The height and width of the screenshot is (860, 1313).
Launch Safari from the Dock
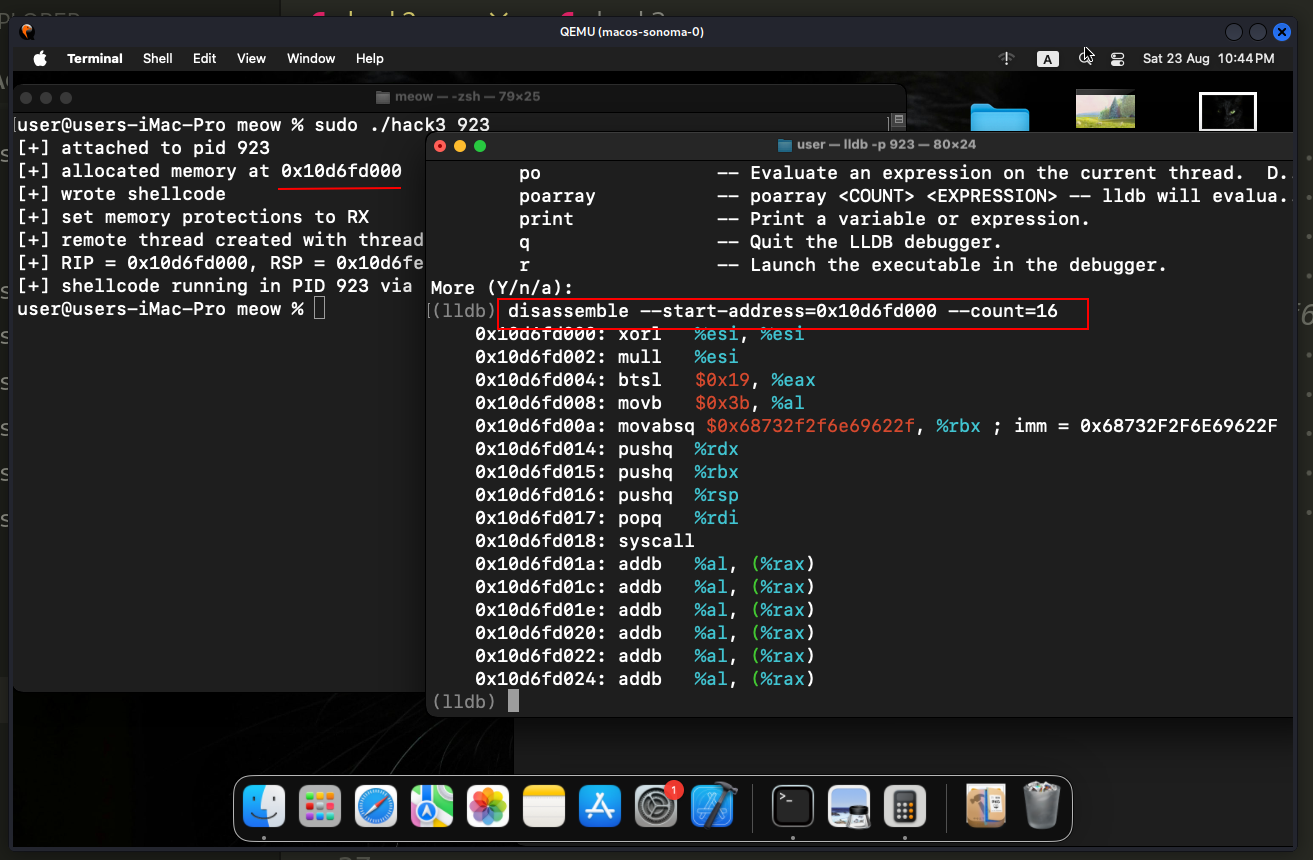[x=376, y=806]
